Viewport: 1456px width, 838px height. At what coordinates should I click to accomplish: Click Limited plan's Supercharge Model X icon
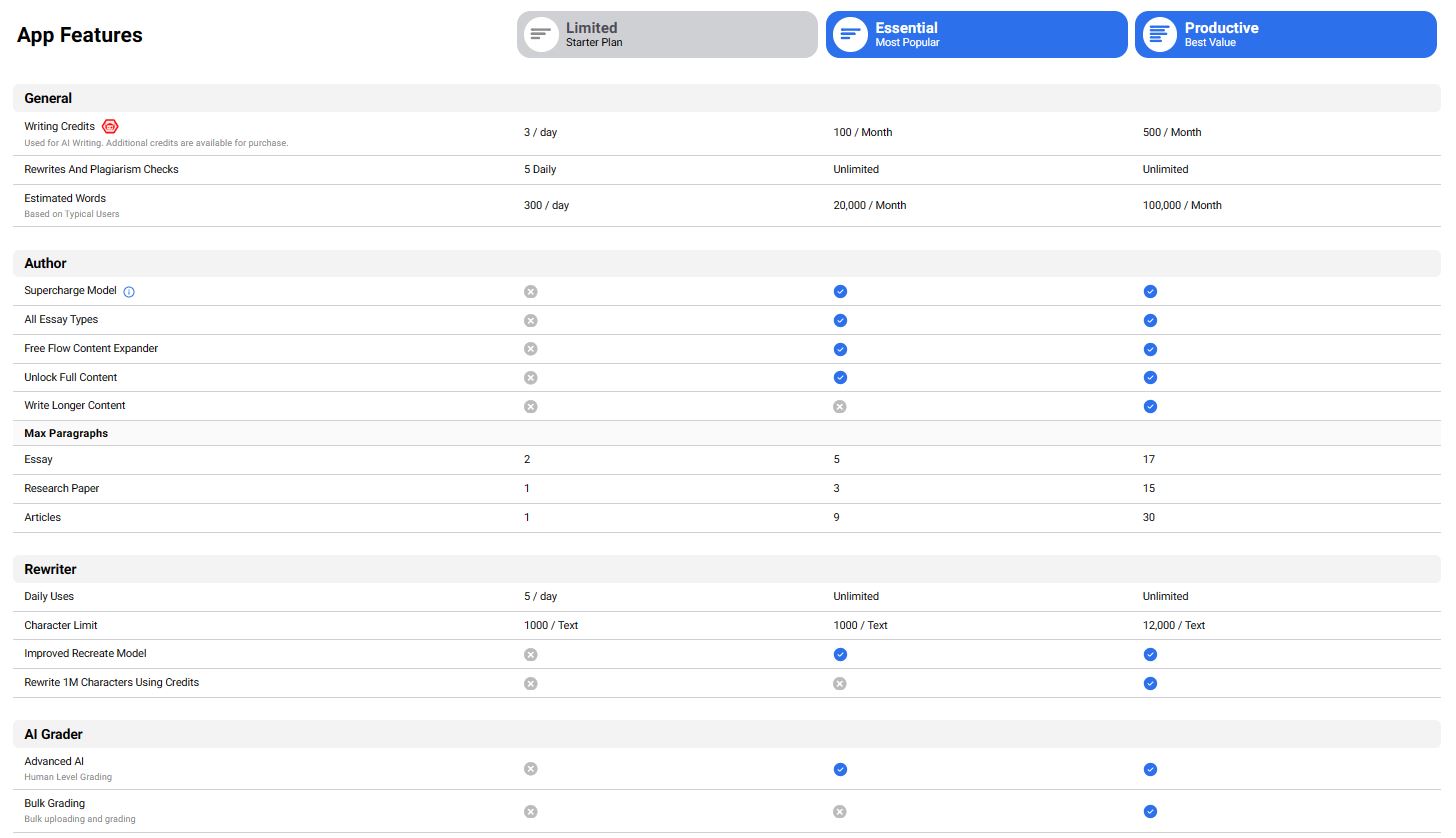(x=531, y=291)
